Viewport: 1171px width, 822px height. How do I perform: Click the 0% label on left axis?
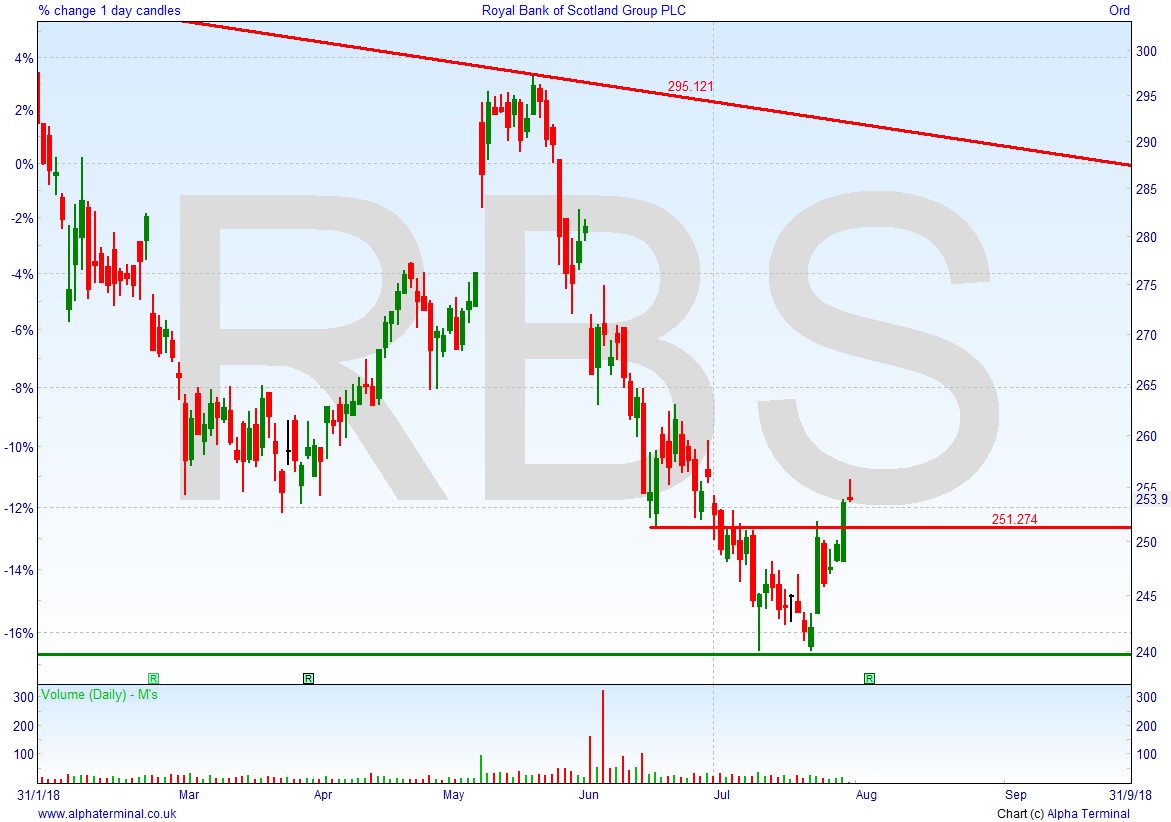pos(25,164)
